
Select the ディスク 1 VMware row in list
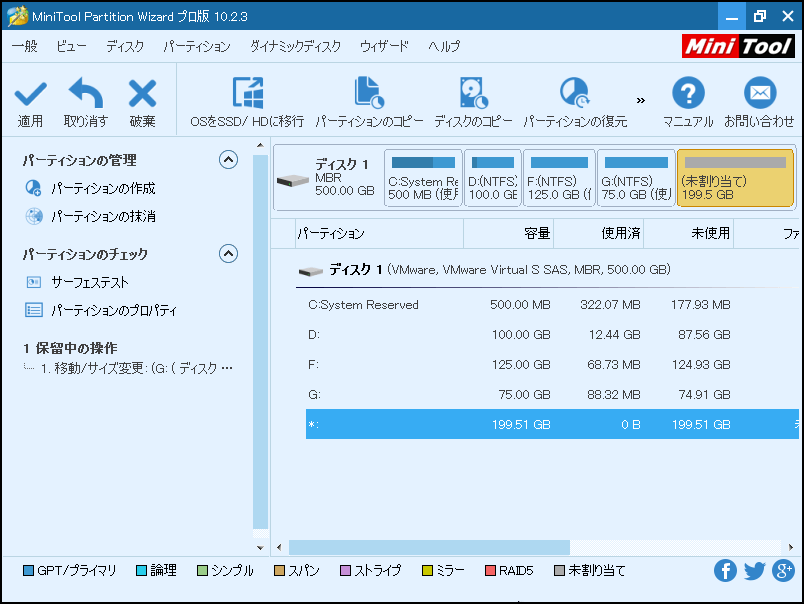pos(547,270)
